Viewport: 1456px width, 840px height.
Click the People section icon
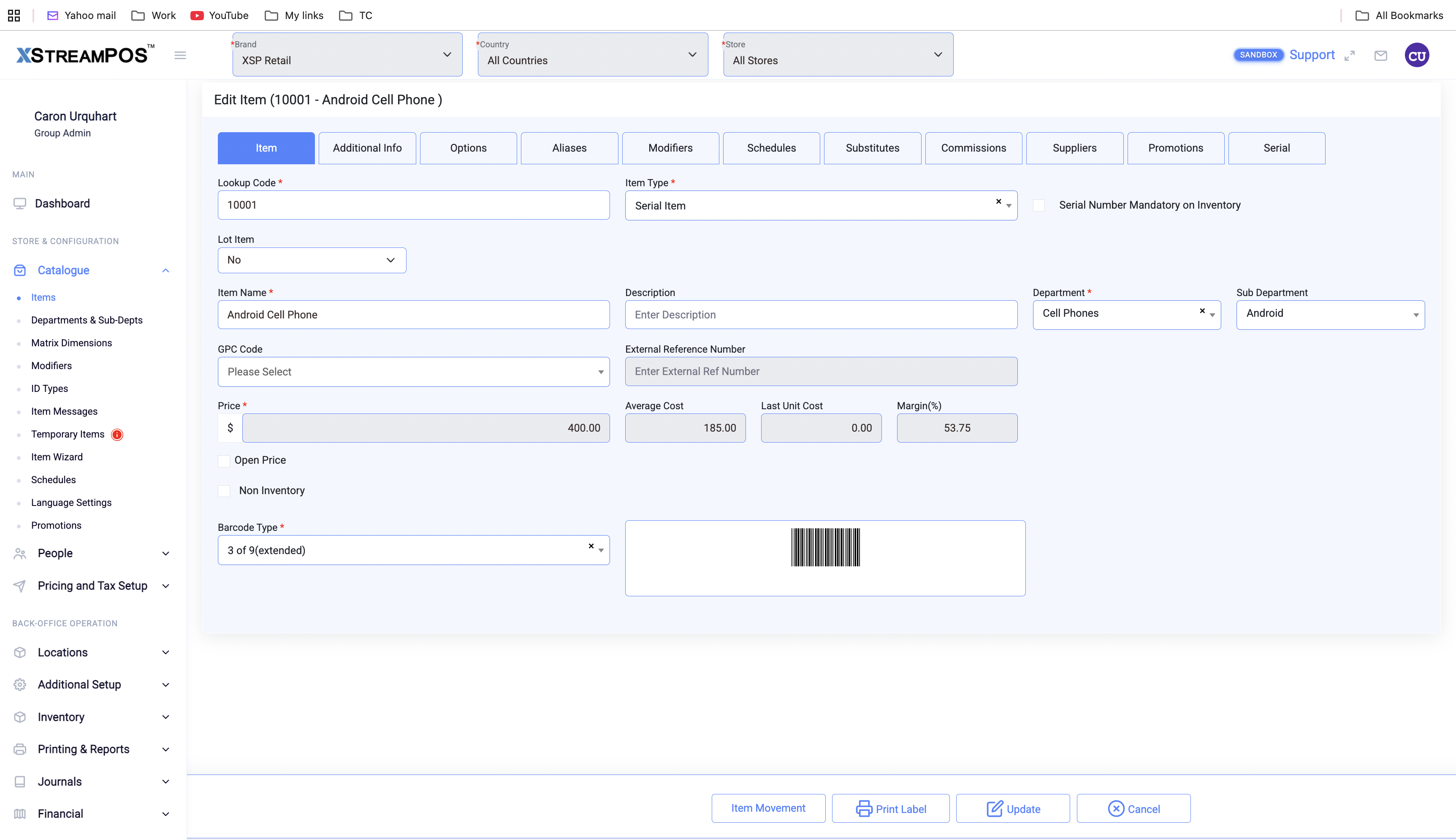click(19, 553)
